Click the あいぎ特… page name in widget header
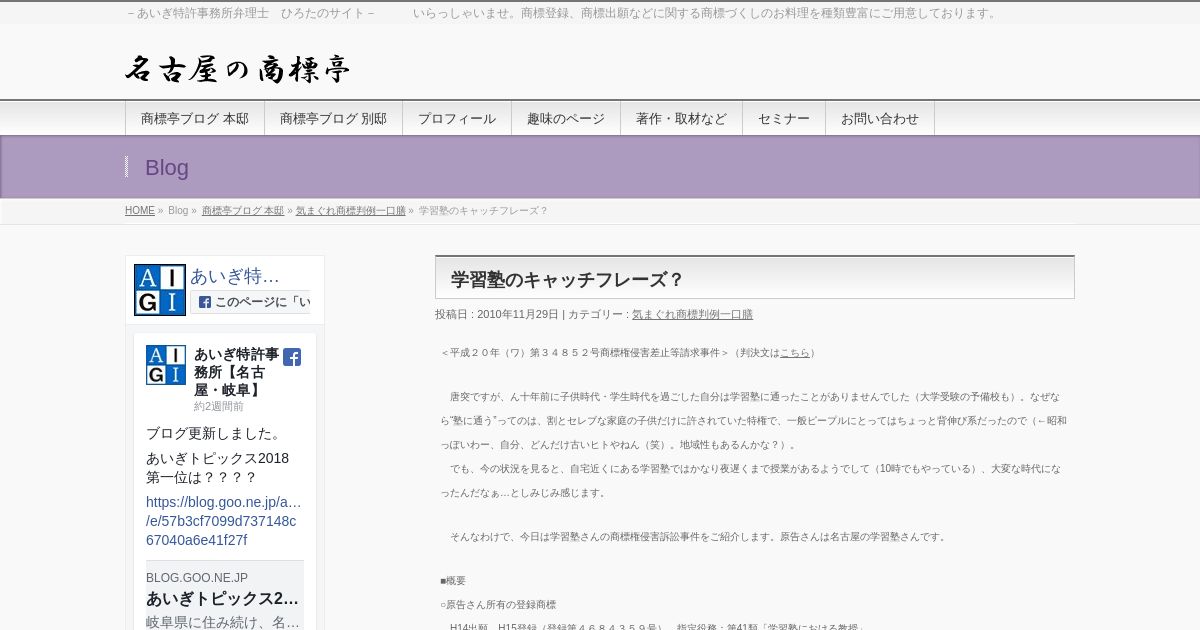1200x630 pixels. tap(235, 276)
